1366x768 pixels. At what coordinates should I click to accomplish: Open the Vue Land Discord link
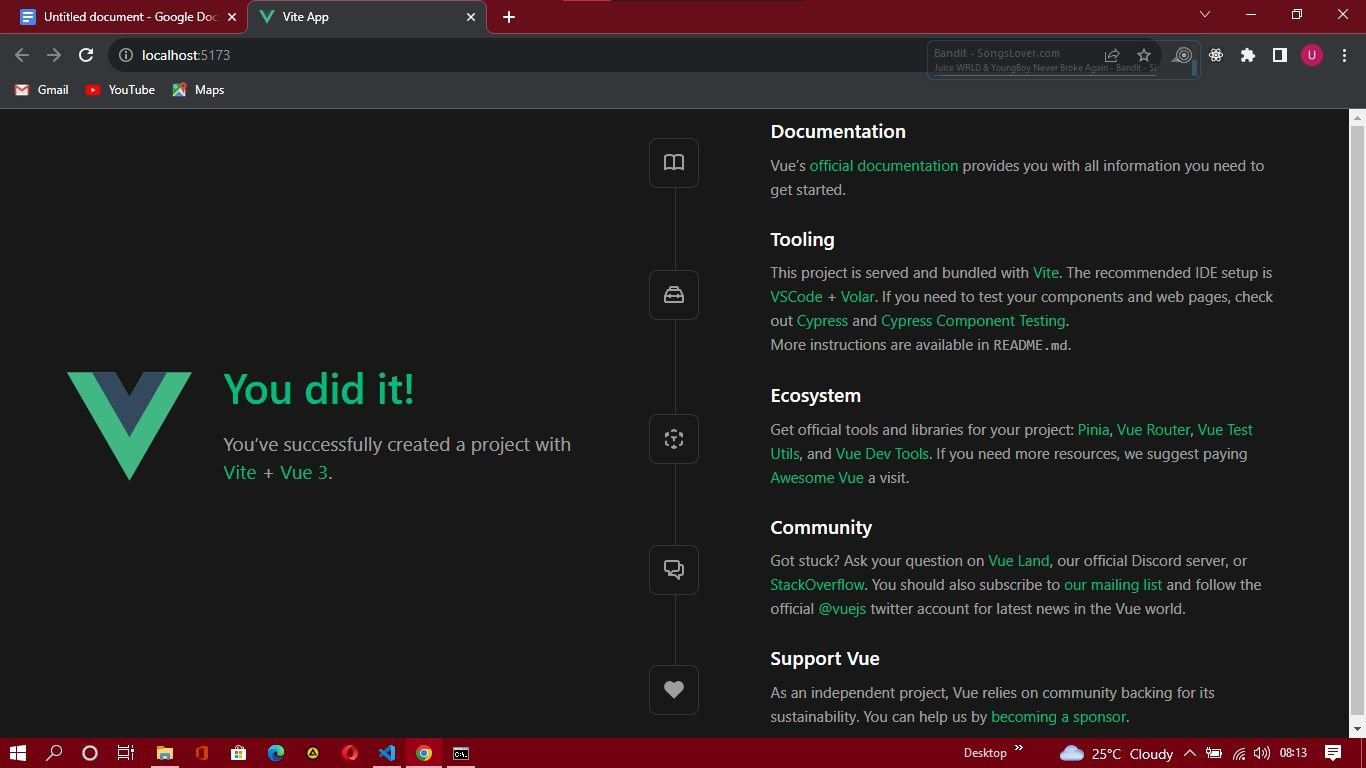point(1019,561)
